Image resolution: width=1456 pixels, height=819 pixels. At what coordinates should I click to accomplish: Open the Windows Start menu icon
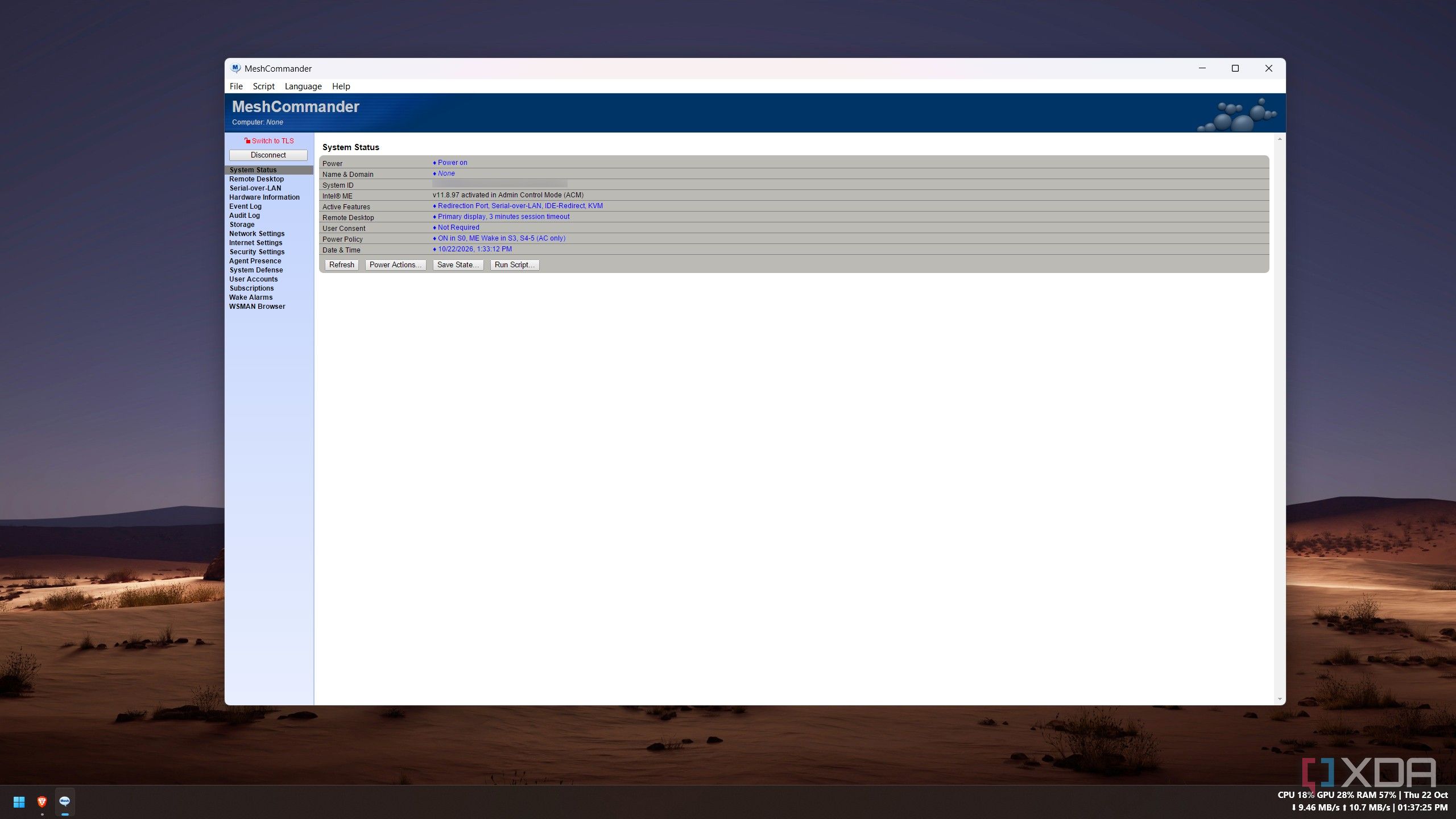[x=19, y=802]
